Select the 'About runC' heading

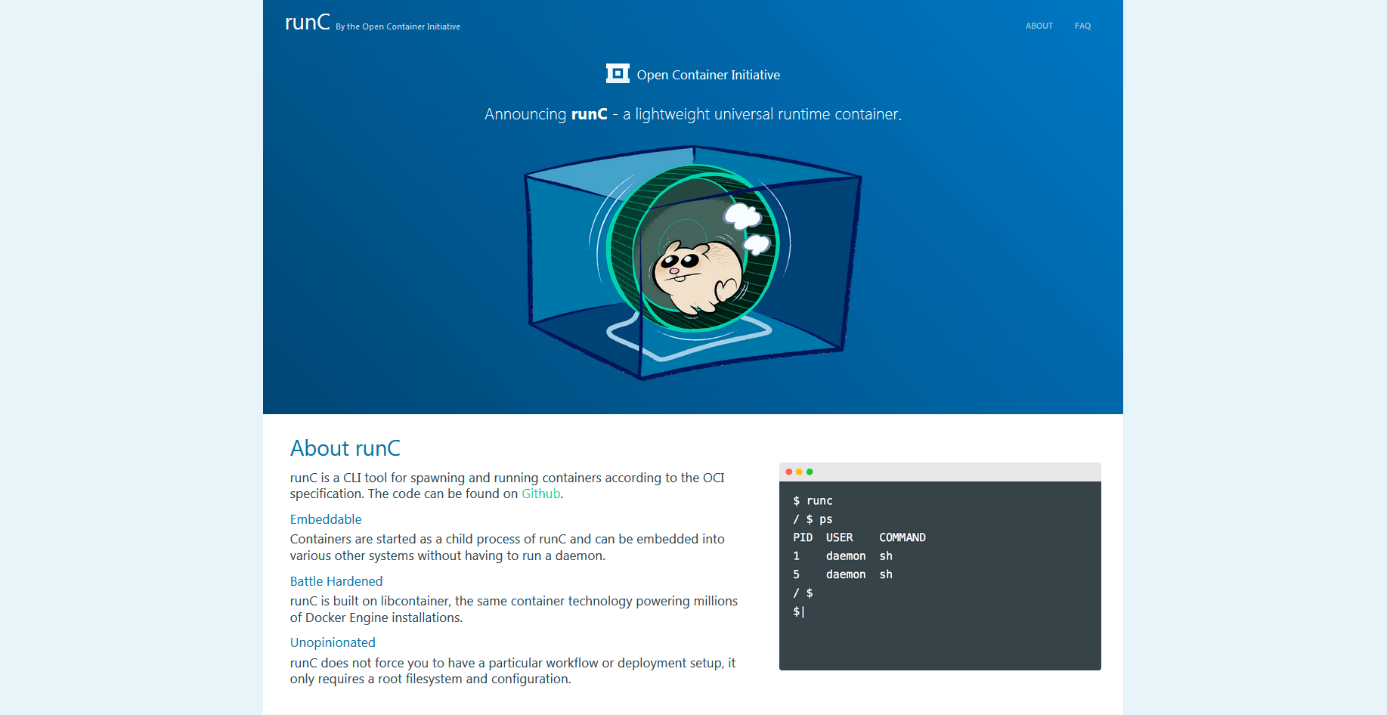345,448
